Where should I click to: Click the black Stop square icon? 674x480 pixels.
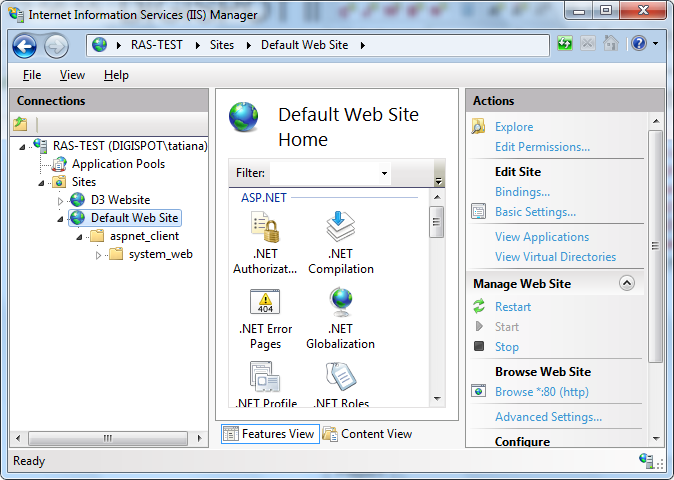(x=479, y=346)
